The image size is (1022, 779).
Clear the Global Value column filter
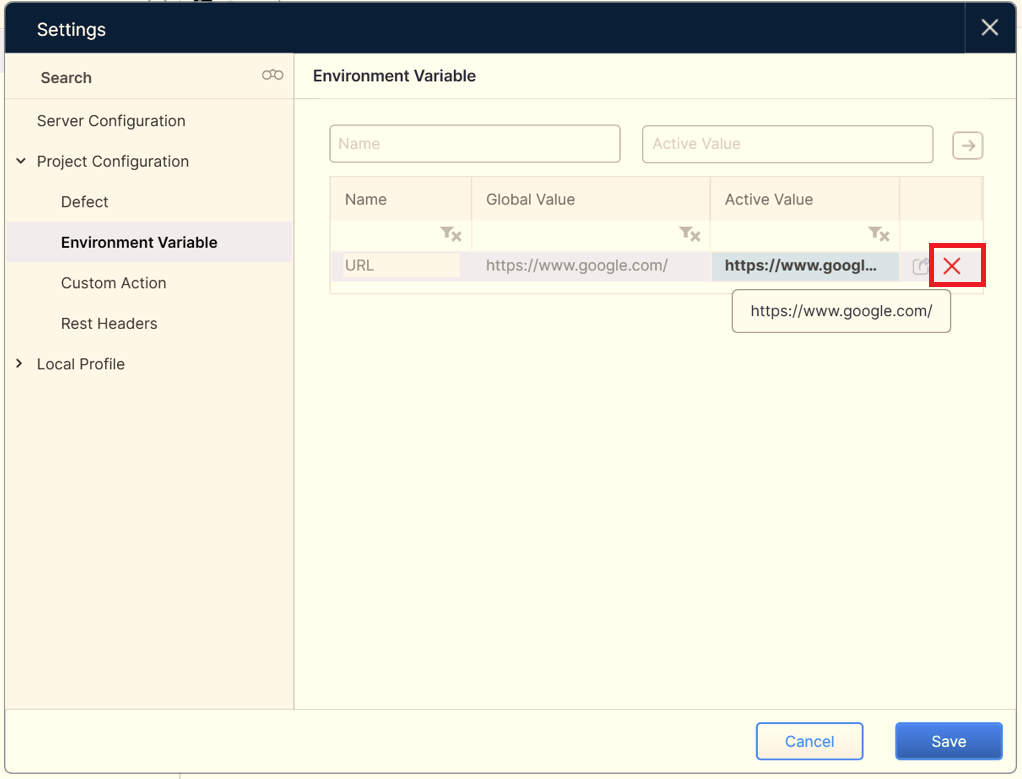pos(690,234)
